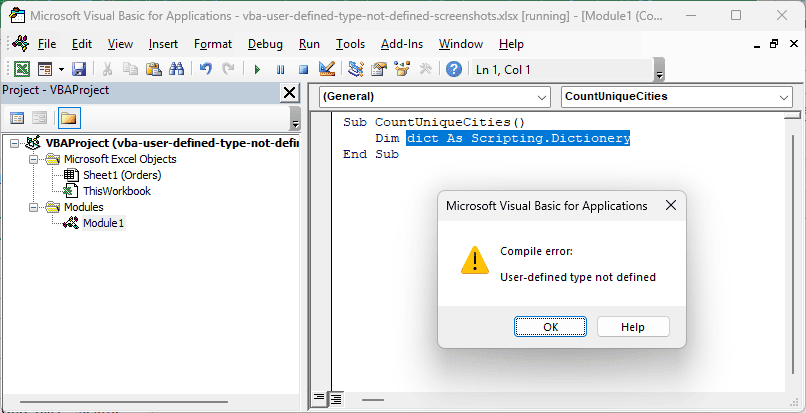This screenshot has height=413, width=806.
Task: Close the Project Explorer panel
Action: (289, 93)
